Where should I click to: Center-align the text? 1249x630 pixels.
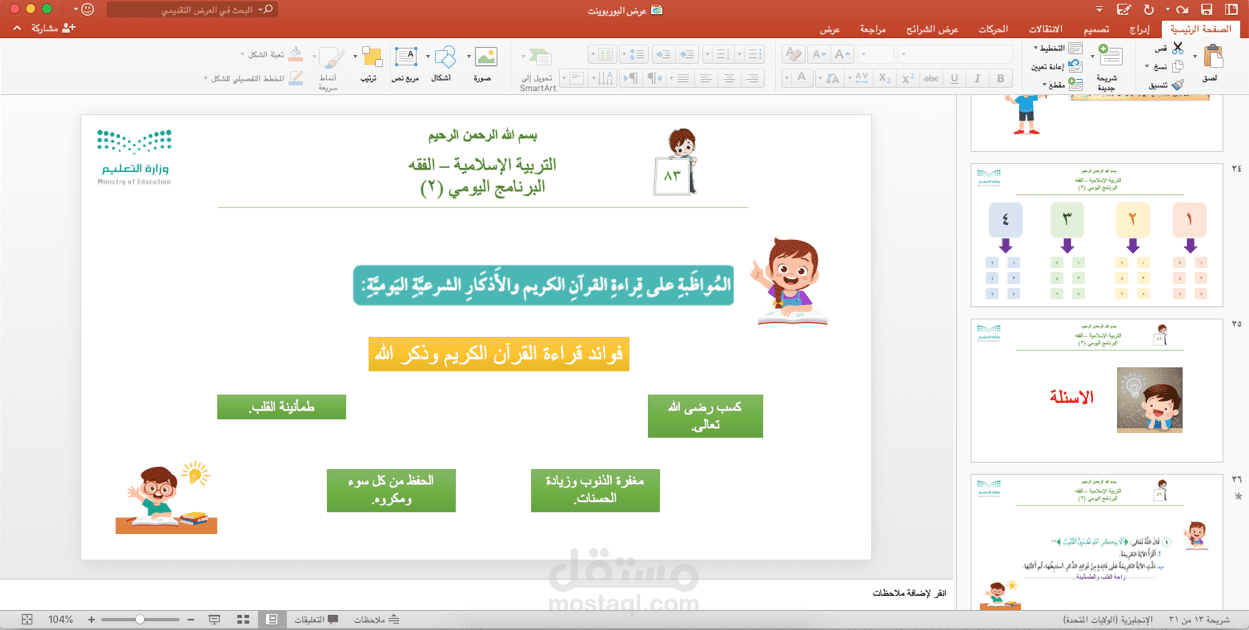[x=730, y=78]
